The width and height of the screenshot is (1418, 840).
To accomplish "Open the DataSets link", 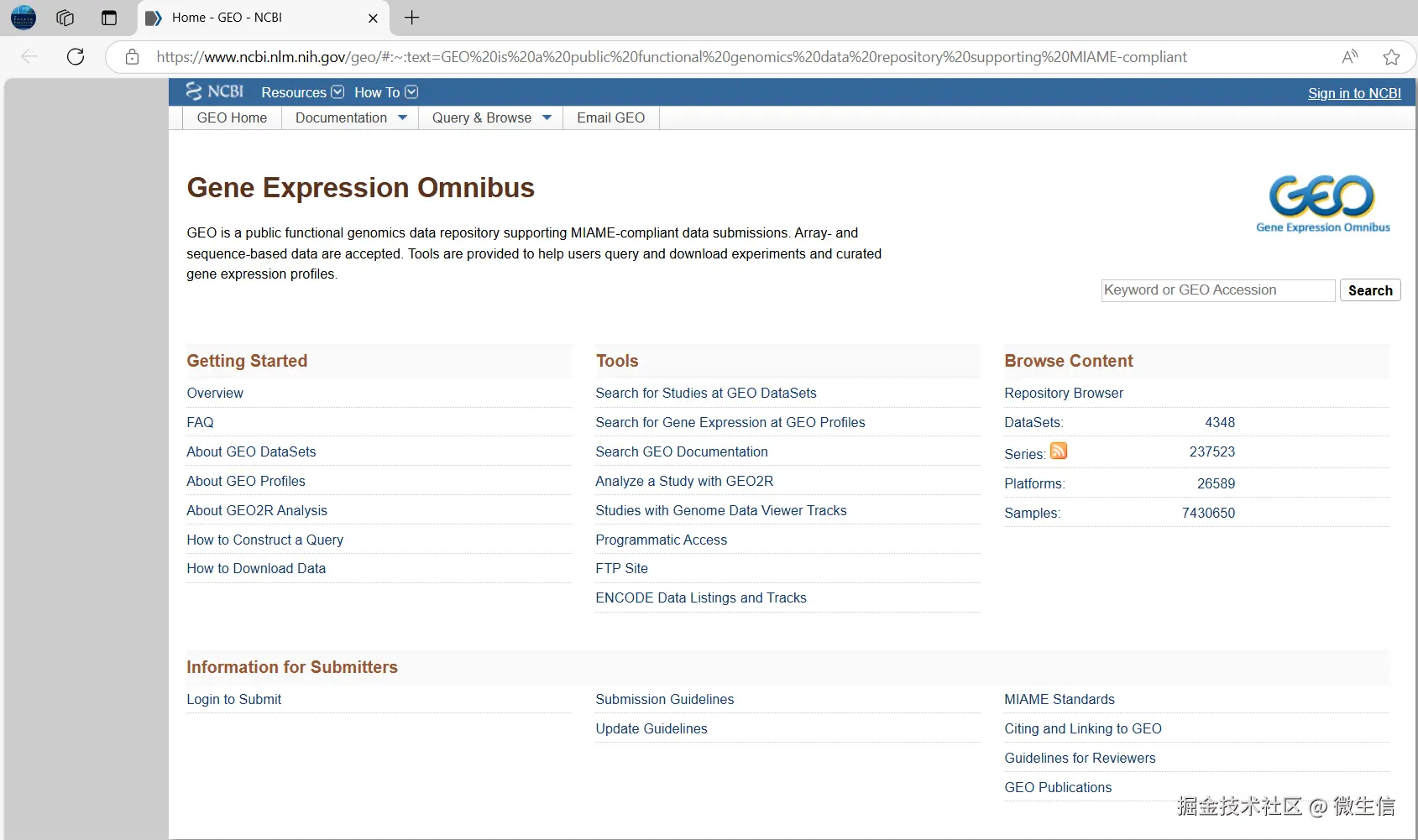I will 1033,422.
